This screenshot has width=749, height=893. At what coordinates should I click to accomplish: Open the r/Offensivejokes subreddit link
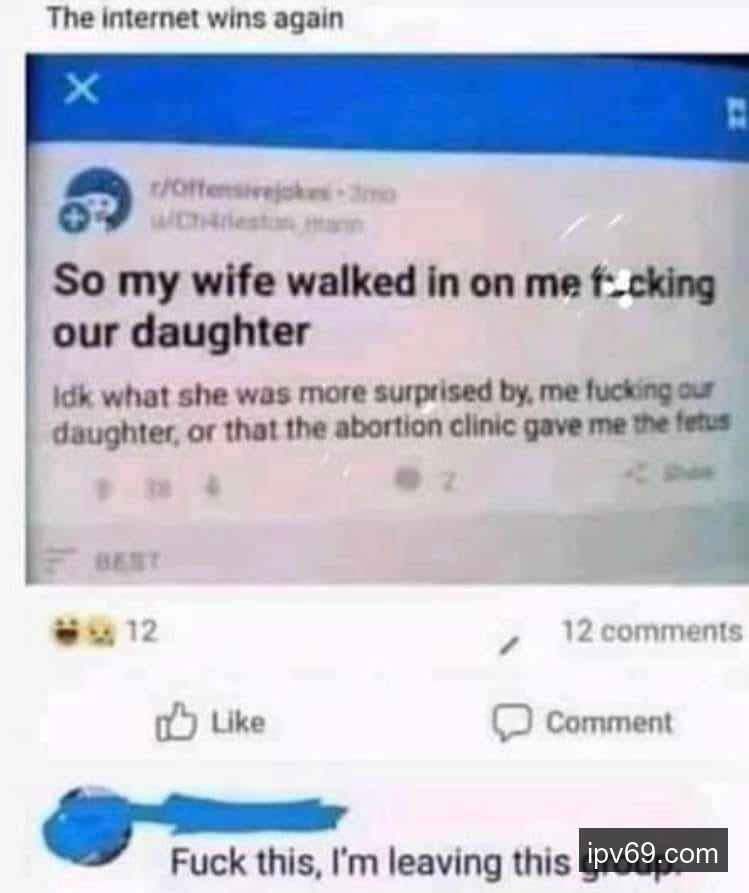coord(240,193)
